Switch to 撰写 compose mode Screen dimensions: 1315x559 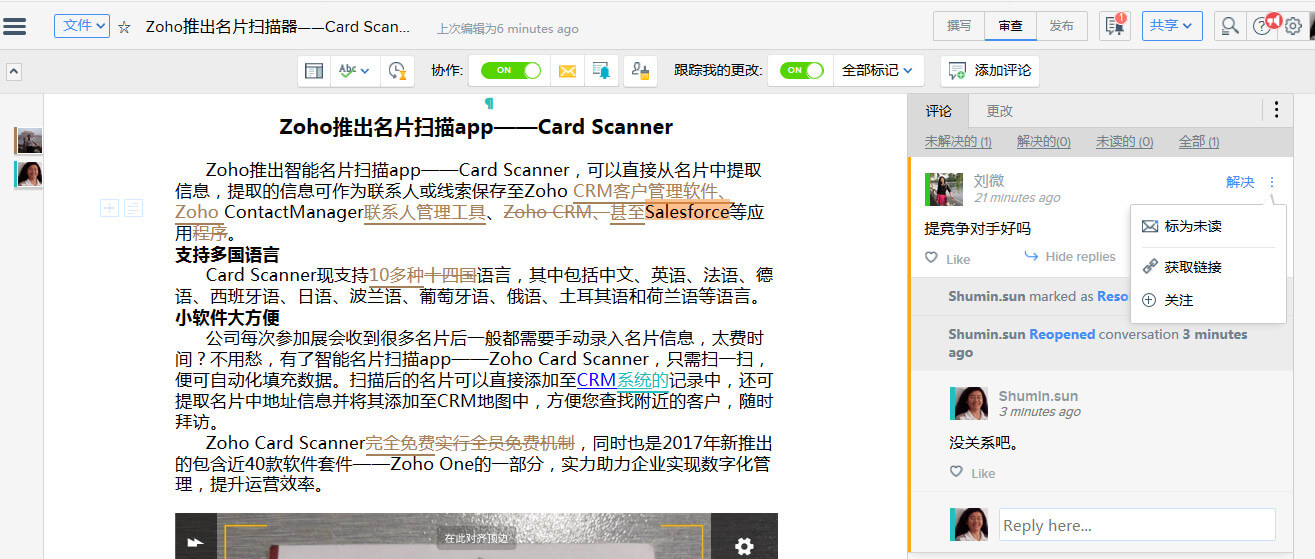tap(959, 26)
